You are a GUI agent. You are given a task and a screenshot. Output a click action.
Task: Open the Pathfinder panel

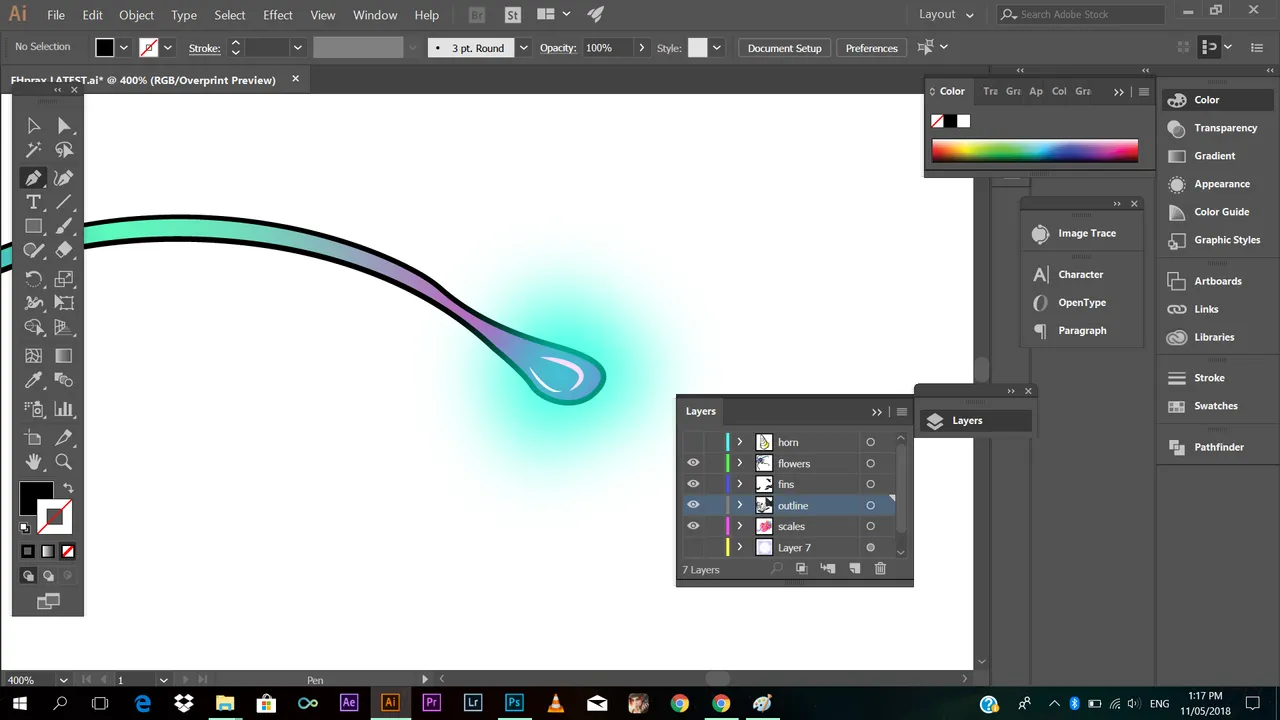pyautogui.click(x=1219, y=447)
